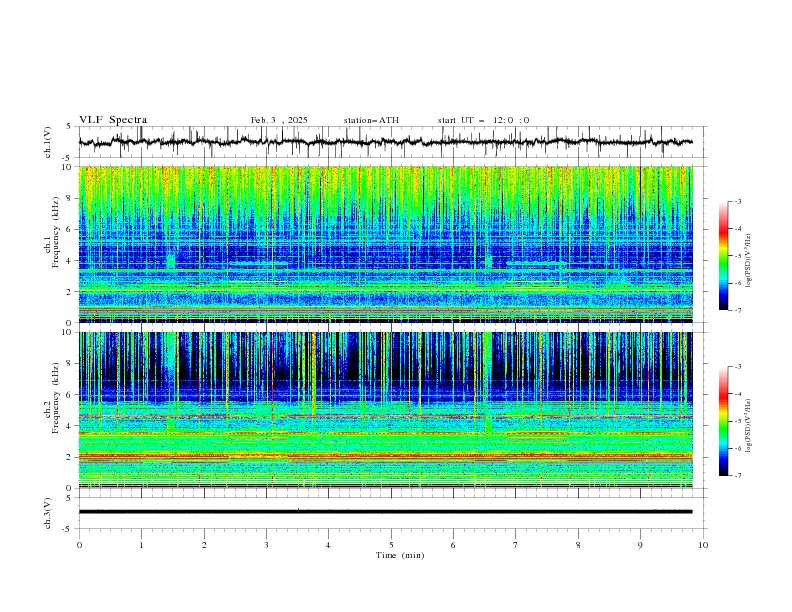Click the log(PSD) label beside ch.1 color bar
The height and width of the screenshot is (612, 792).
click(x=748, y=261)
